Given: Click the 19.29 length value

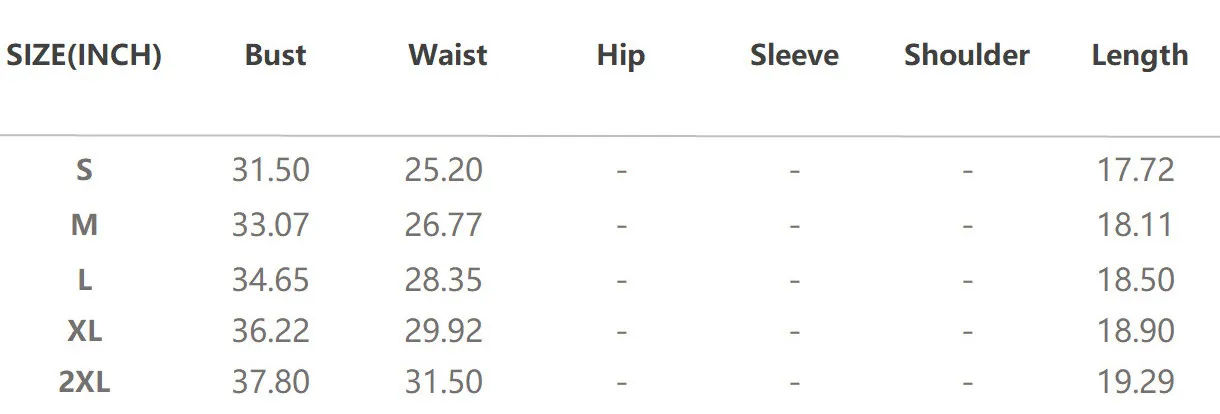Looking at the screenshot, I should [1136, 382].
